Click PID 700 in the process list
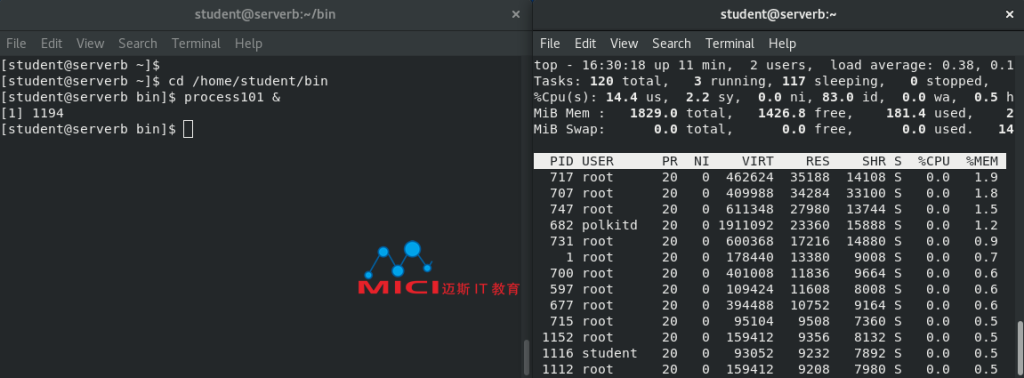Image resolution: width=1024 pixels, height=378 pixels. [562, 274]
